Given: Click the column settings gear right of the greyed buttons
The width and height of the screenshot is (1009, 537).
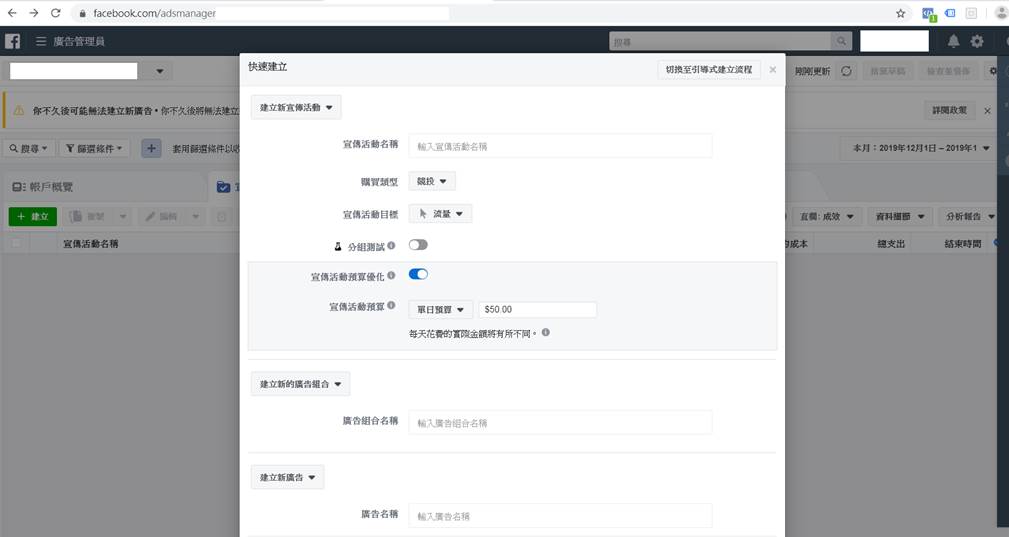Looking at the screenshot, I should pyautogui.click(x=993, y=71).
